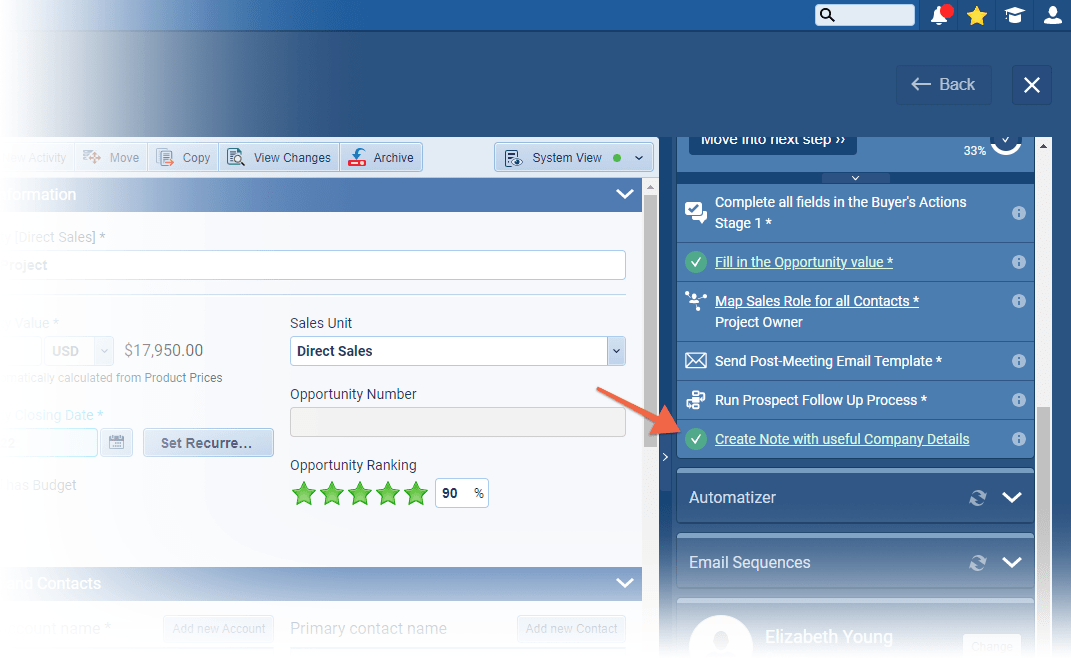Expand the Email Sequences section
Viewport: 1071px width, 658px height.
[1011, 562]
